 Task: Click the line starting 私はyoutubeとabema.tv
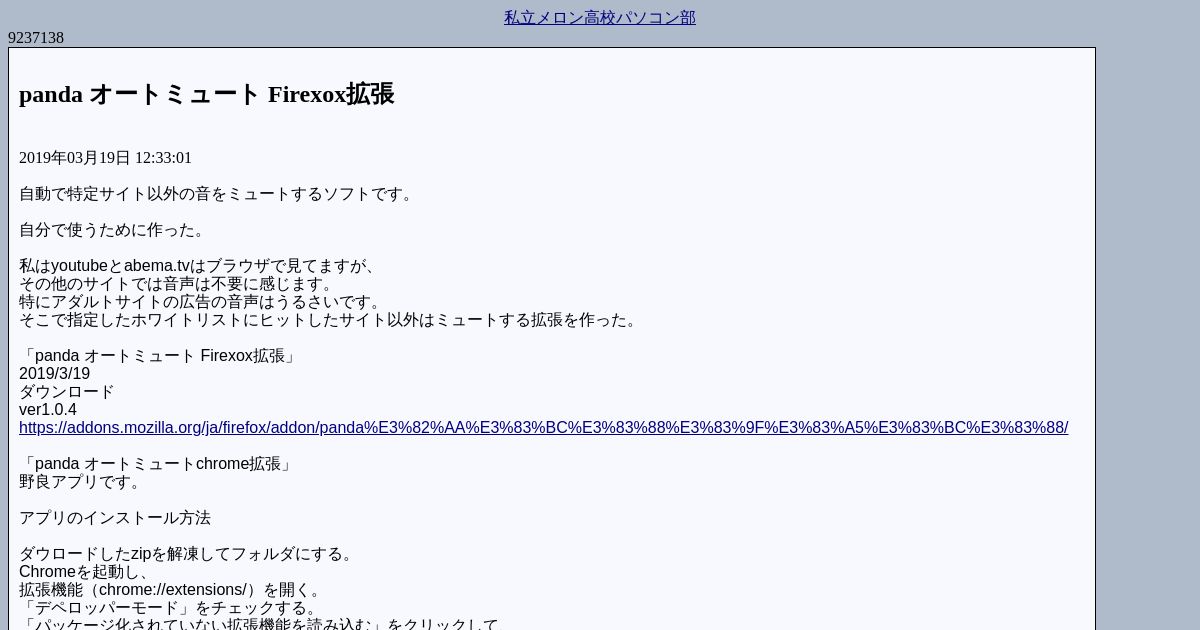click(200, 266)
